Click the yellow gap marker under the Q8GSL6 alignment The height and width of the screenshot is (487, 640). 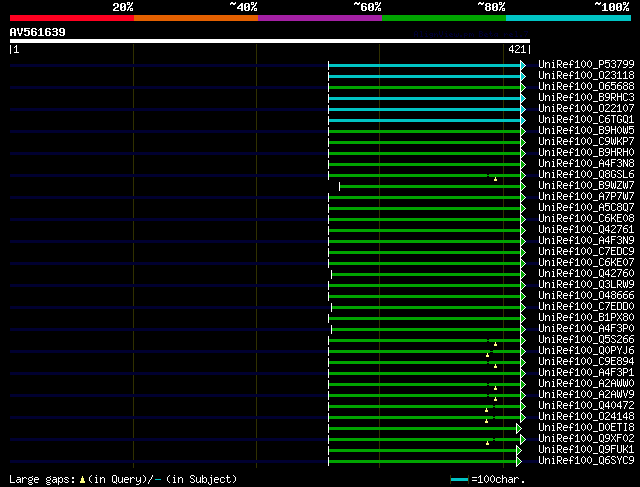(496, 179)
